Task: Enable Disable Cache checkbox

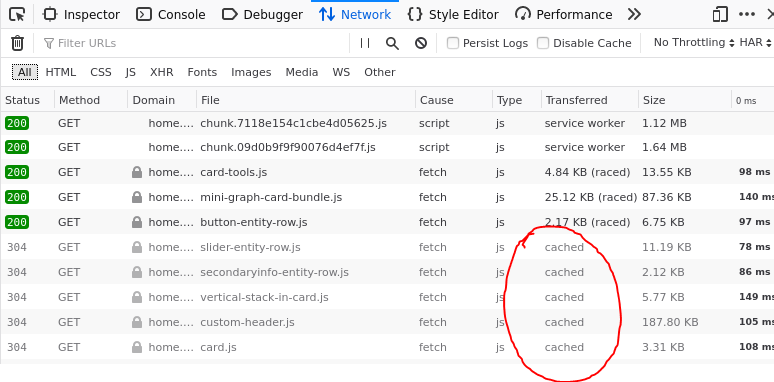Action: pos(543,43)
